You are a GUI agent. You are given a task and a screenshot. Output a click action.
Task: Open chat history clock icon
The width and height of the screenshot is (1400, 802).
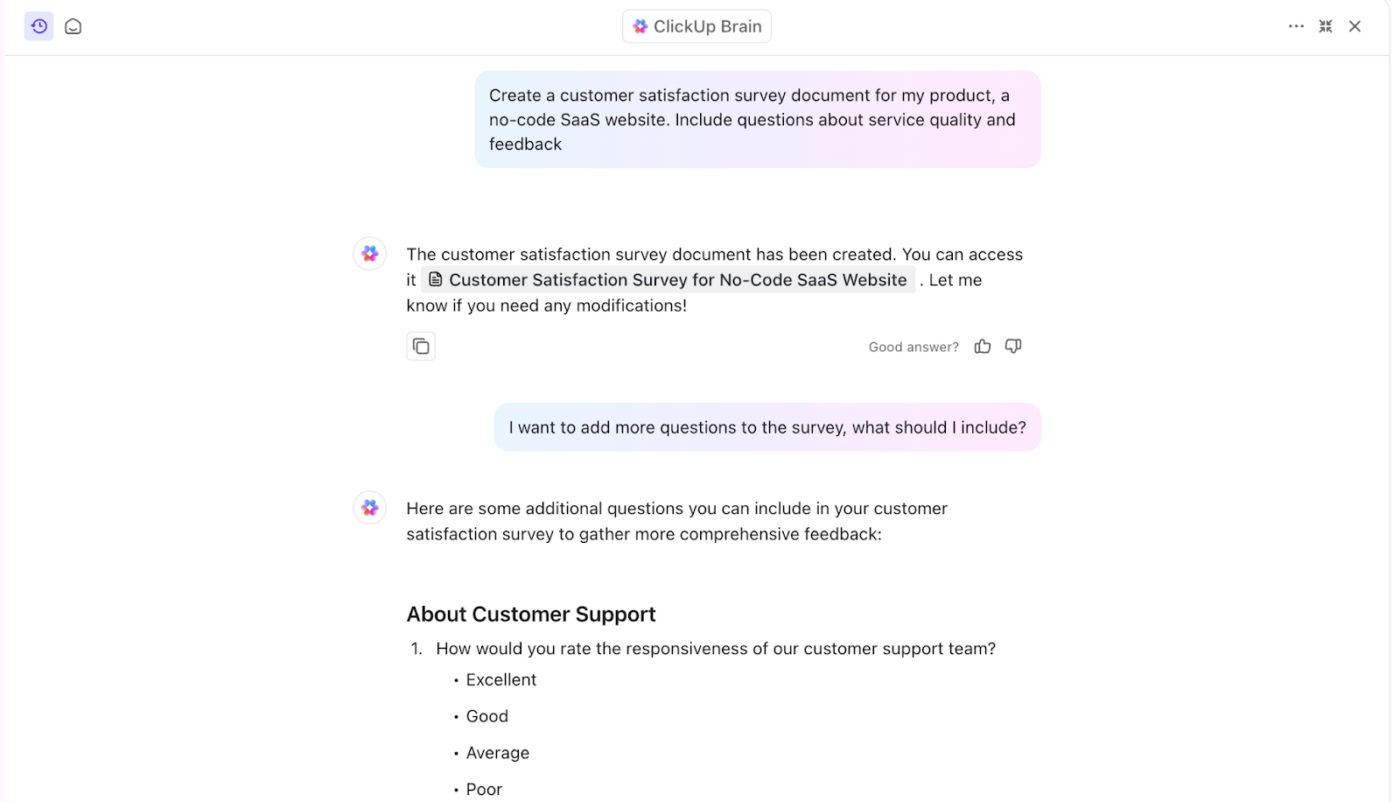tap(39, 27)
